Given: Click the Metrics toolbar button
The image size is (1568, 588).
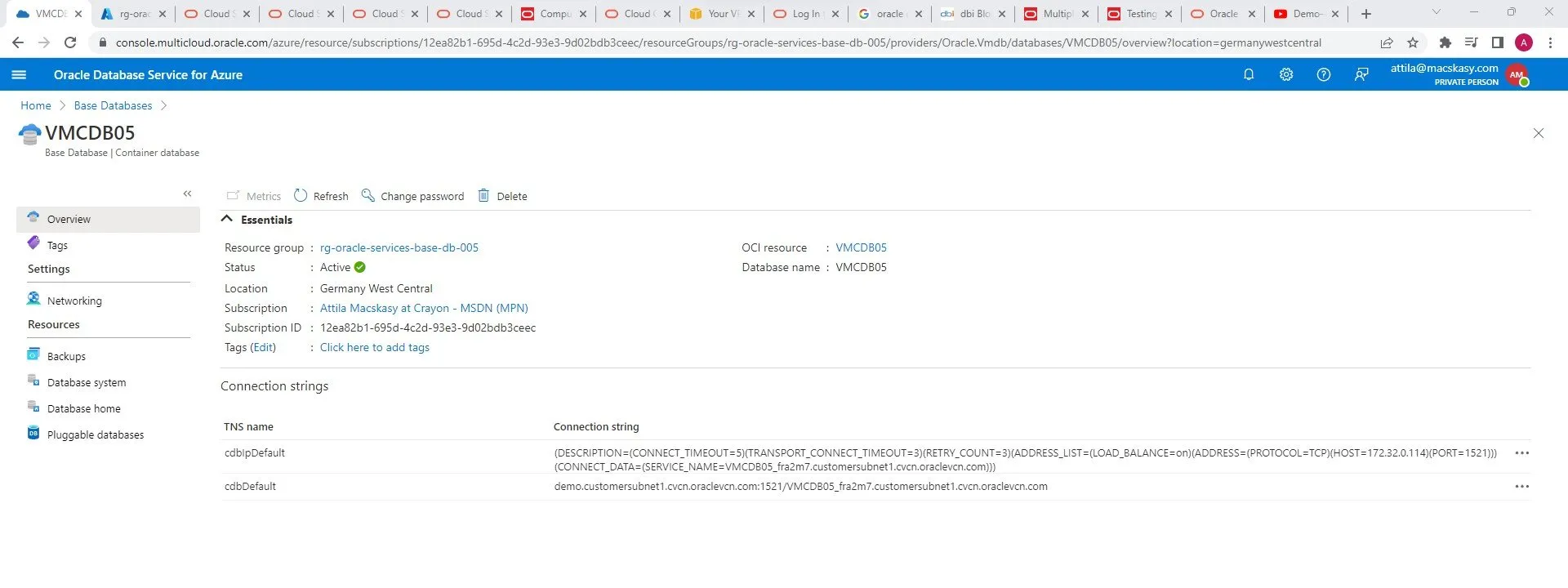Looking at the screenshot, I should tap(253, 196).
